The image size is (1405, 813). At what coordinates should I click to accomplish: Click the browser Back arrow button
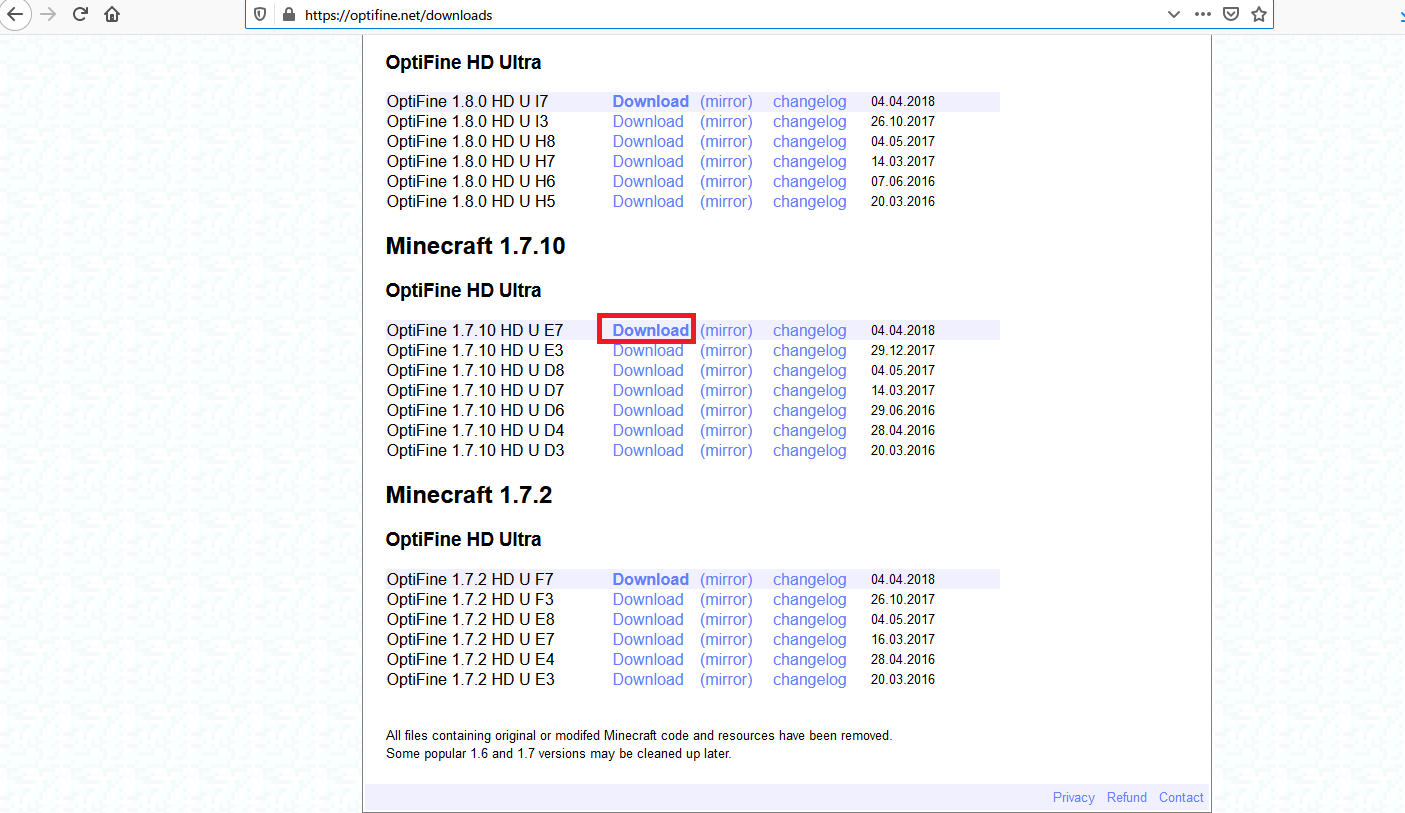click(x=15, y=15)
